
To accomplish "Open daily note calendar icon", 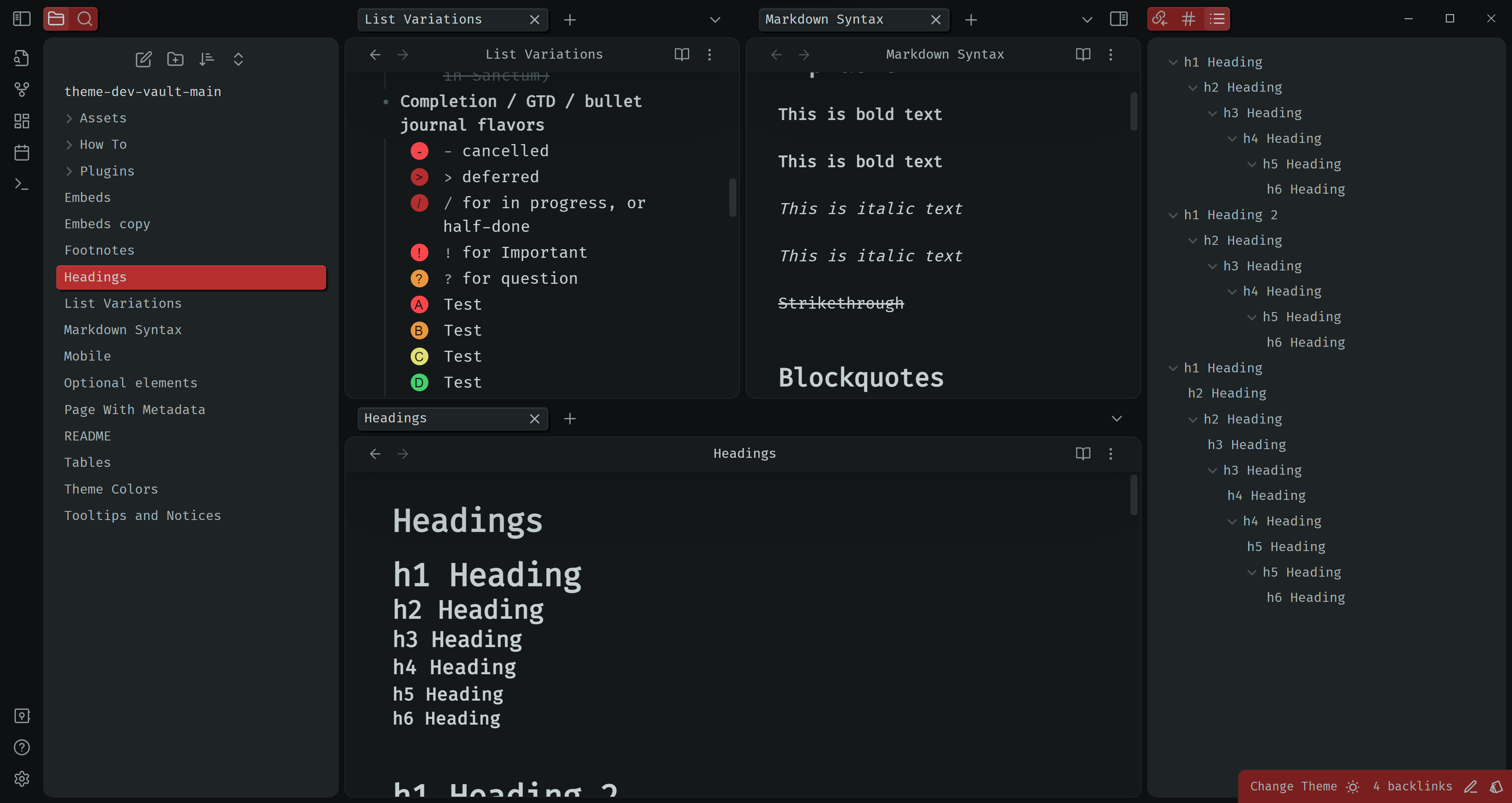I will pyautogui.click(x=22, y=153).
